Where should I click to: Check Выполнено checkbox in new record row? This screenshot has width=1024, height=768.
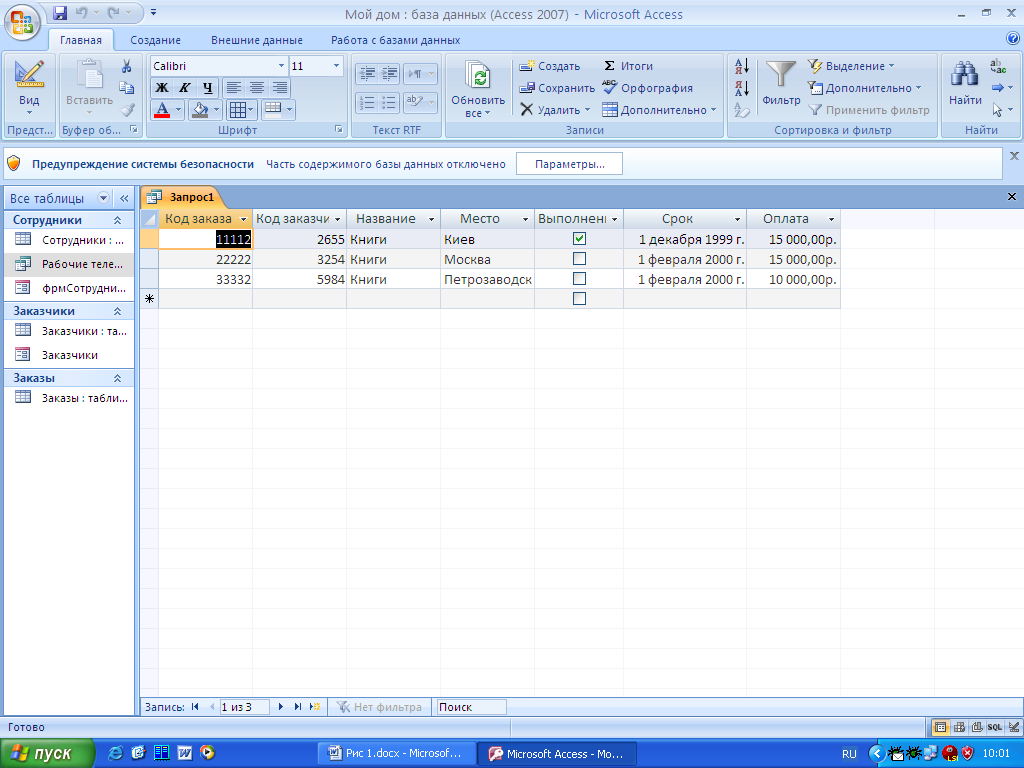579,298
